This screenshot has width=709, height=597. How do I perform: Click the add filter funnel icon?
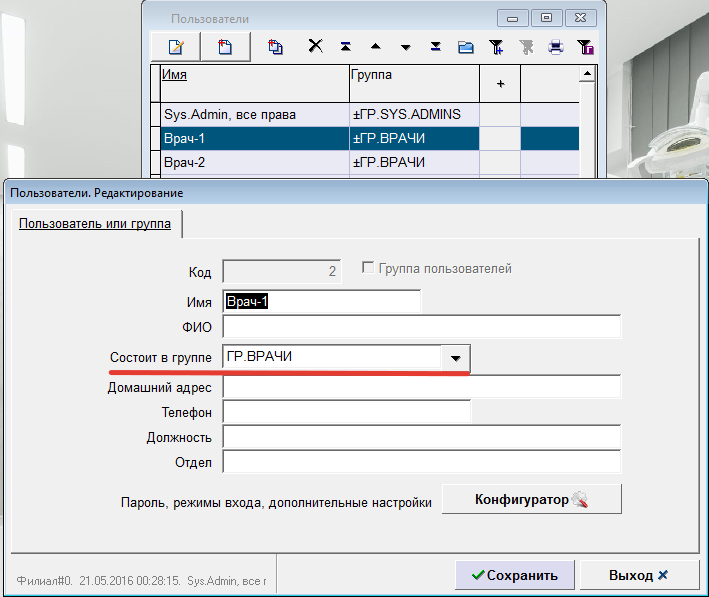point(496,47)
